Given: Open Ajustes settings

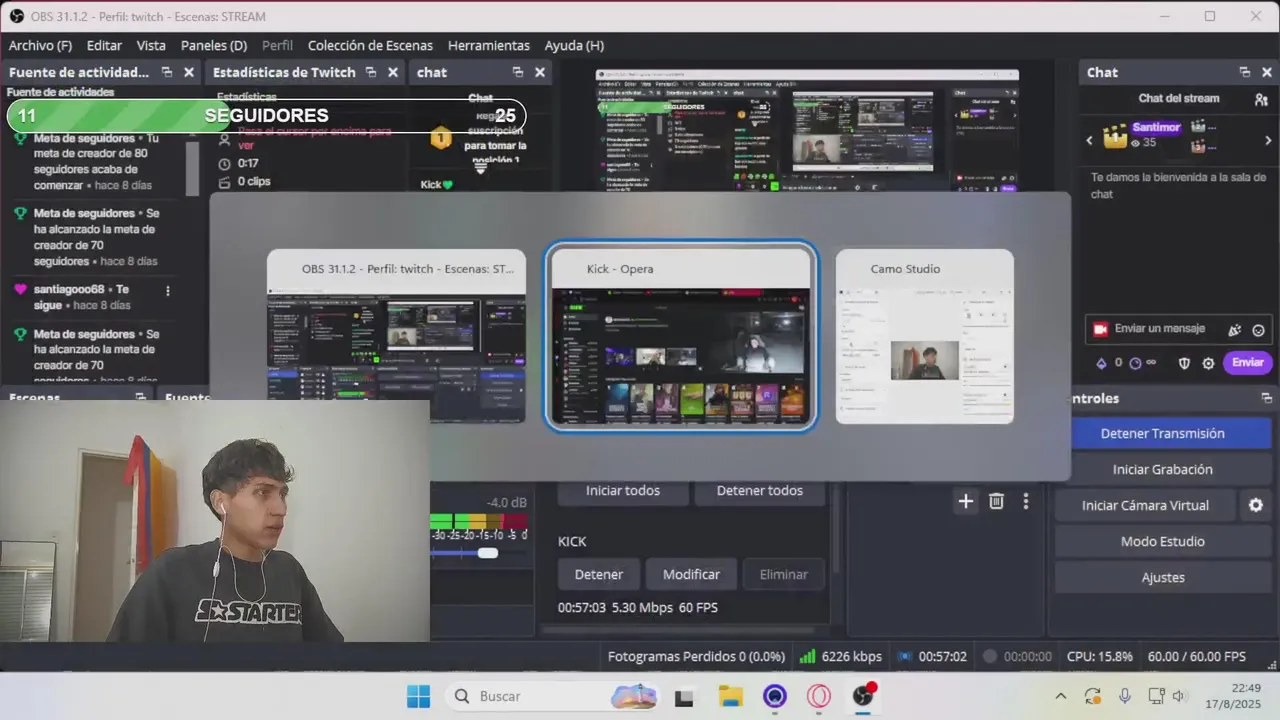Looking at the screenshot, I should [x=1162, y=577].
